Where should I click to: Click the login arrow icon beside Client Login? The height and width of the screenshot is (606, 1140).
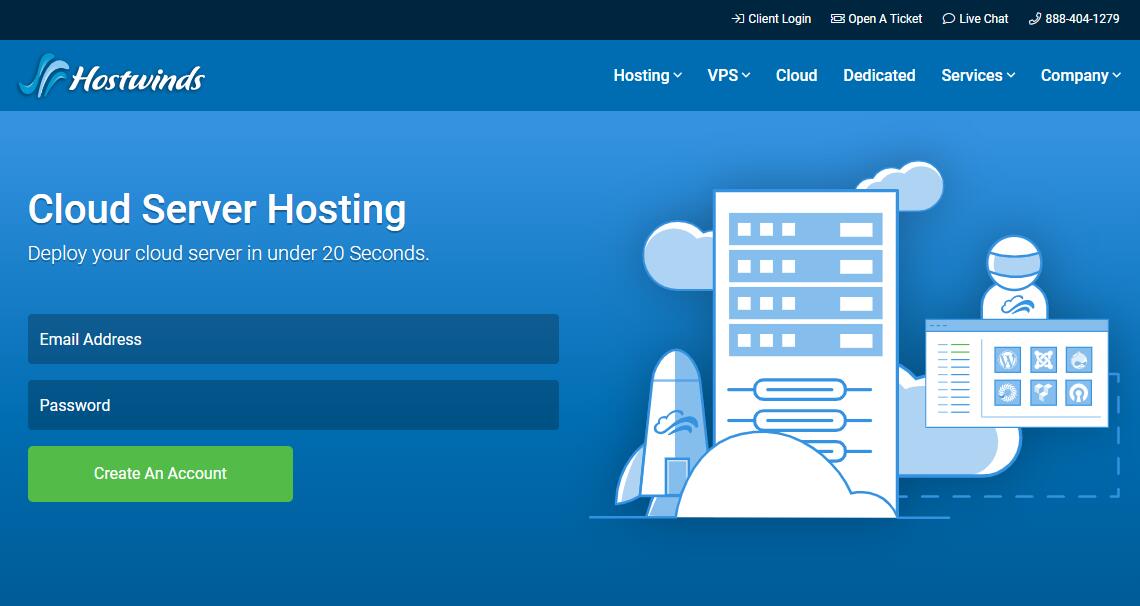point(737,18)
